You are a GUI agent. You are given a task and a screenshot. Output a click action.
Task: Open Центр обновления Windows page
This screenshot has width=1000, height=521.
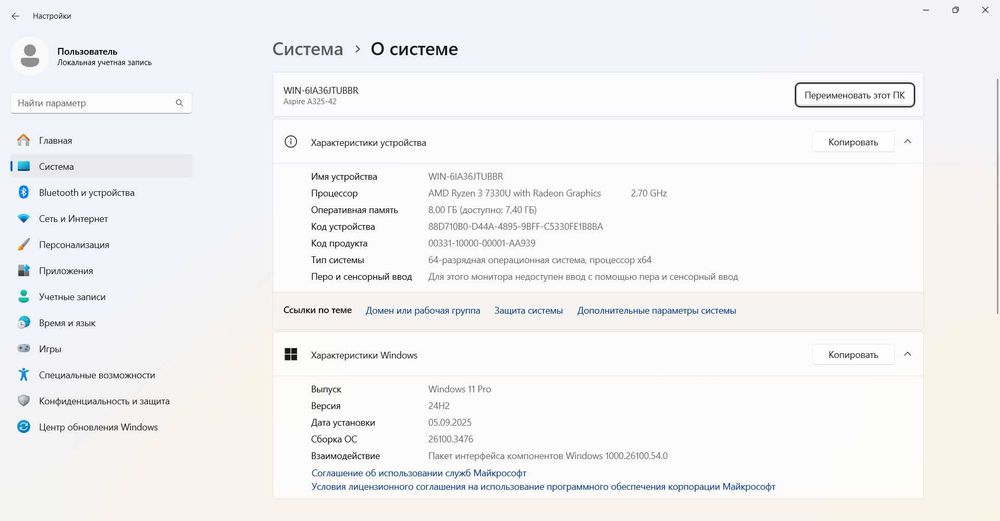(x=101, y=428)
